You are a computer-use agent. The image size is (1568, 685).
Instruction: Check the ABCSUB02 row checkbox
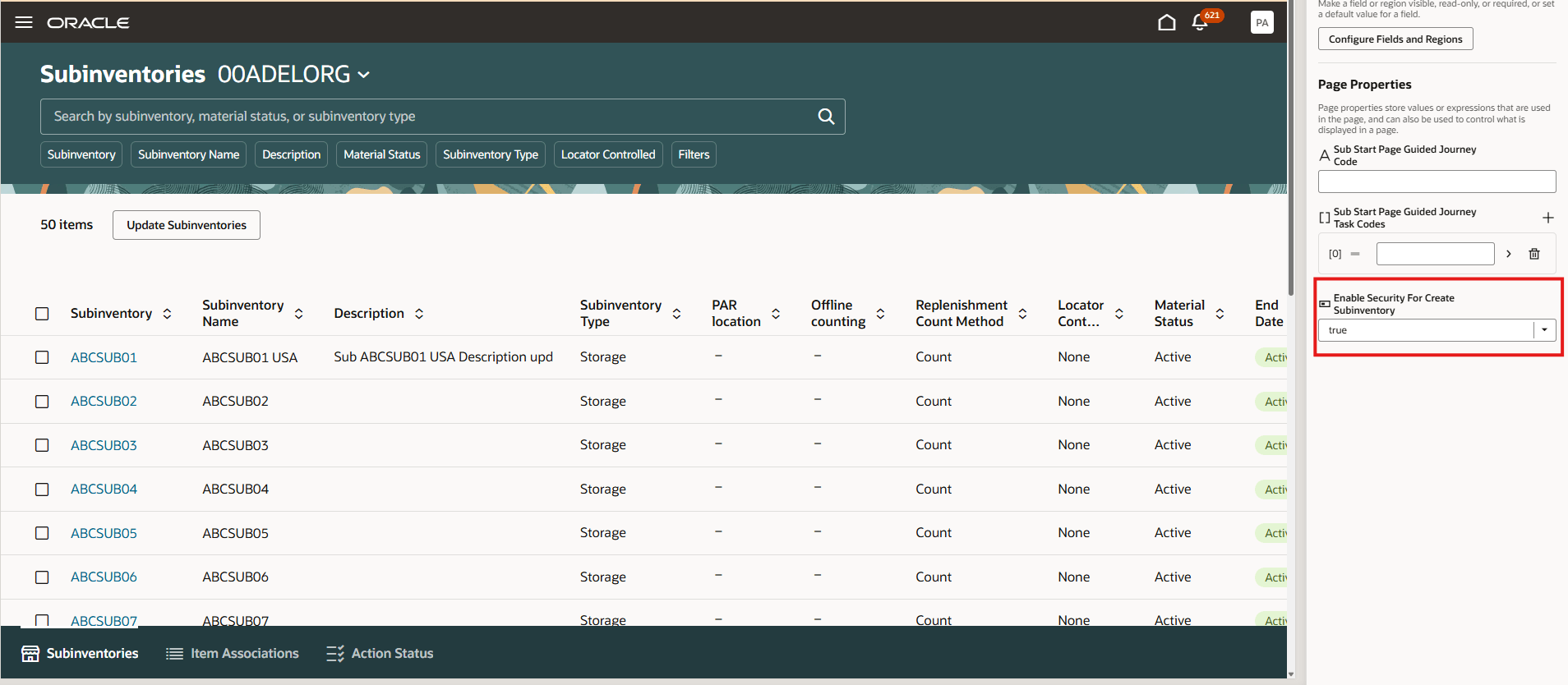coord(42,402)
